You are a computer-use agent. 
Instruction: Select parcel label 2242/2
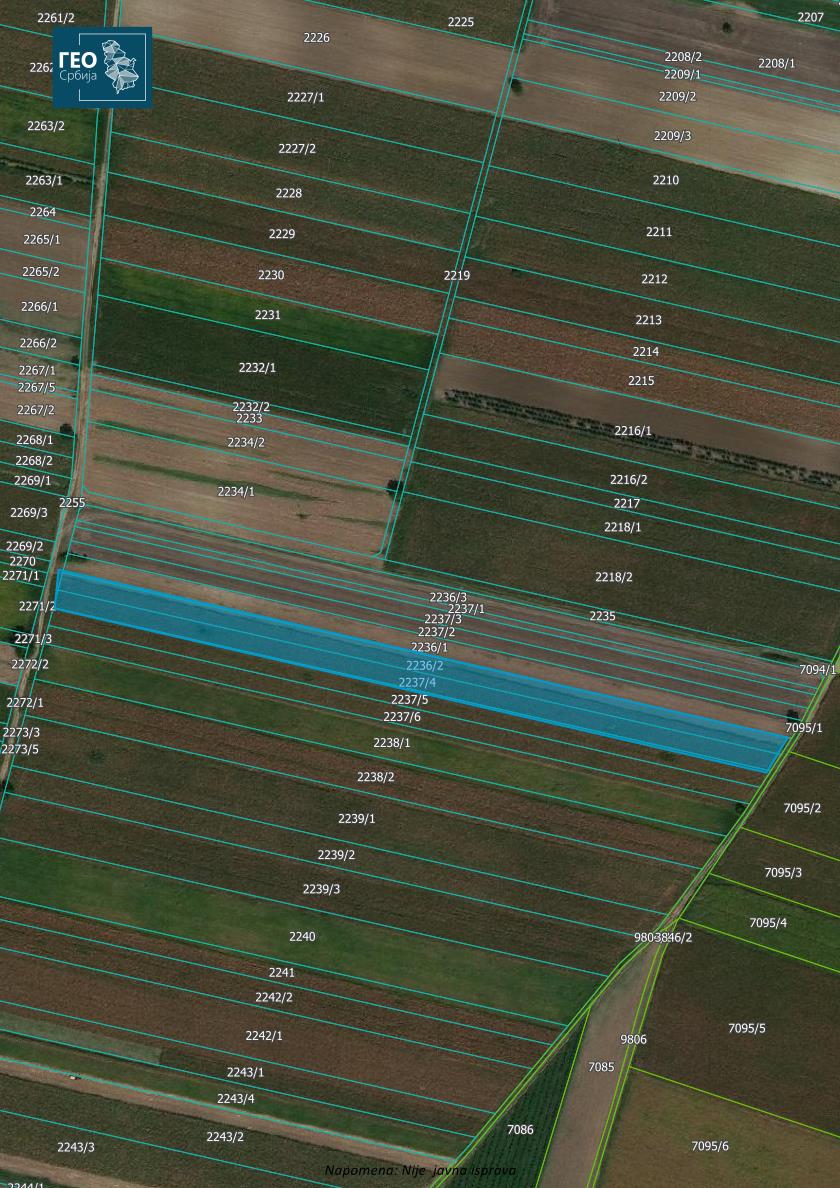click(x=273, y=996)
